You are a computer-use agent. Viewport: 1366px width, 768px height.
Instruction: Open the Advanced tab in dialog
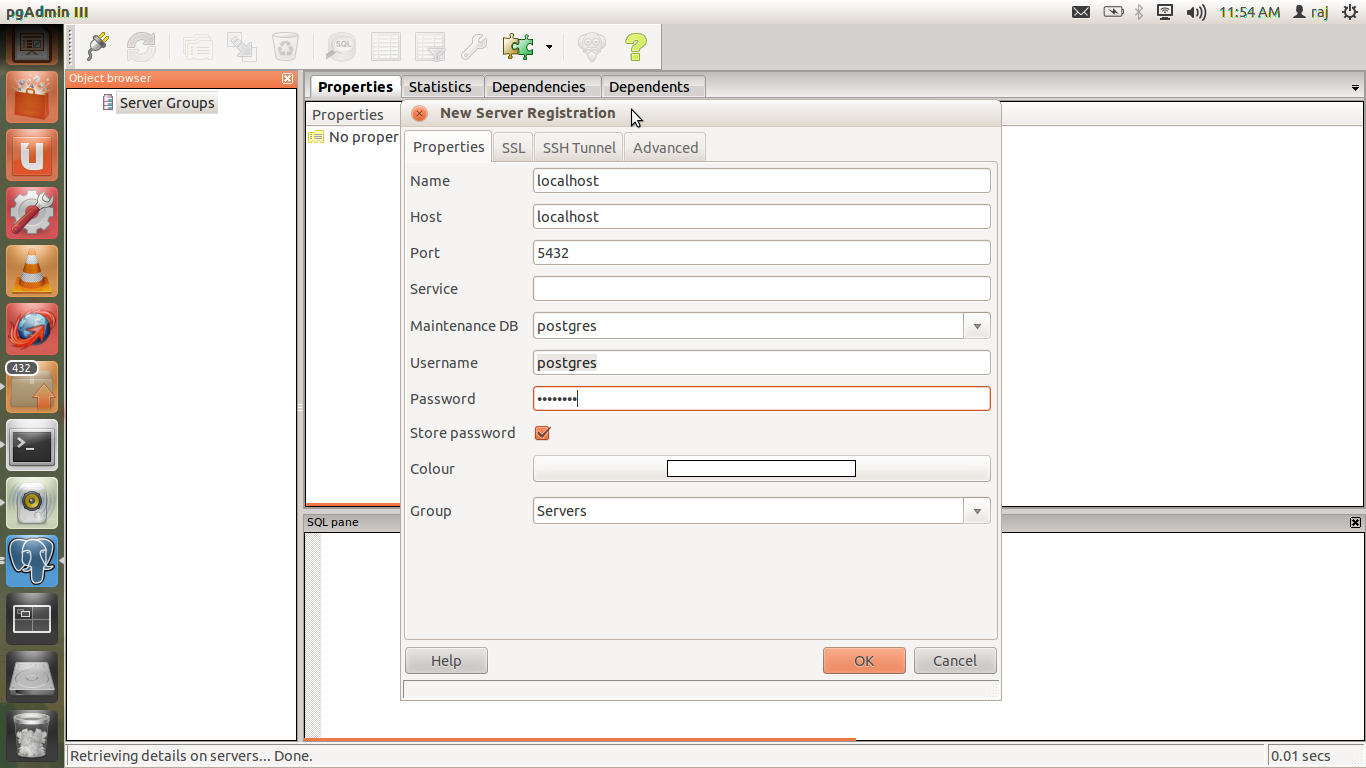click(665, 147)
